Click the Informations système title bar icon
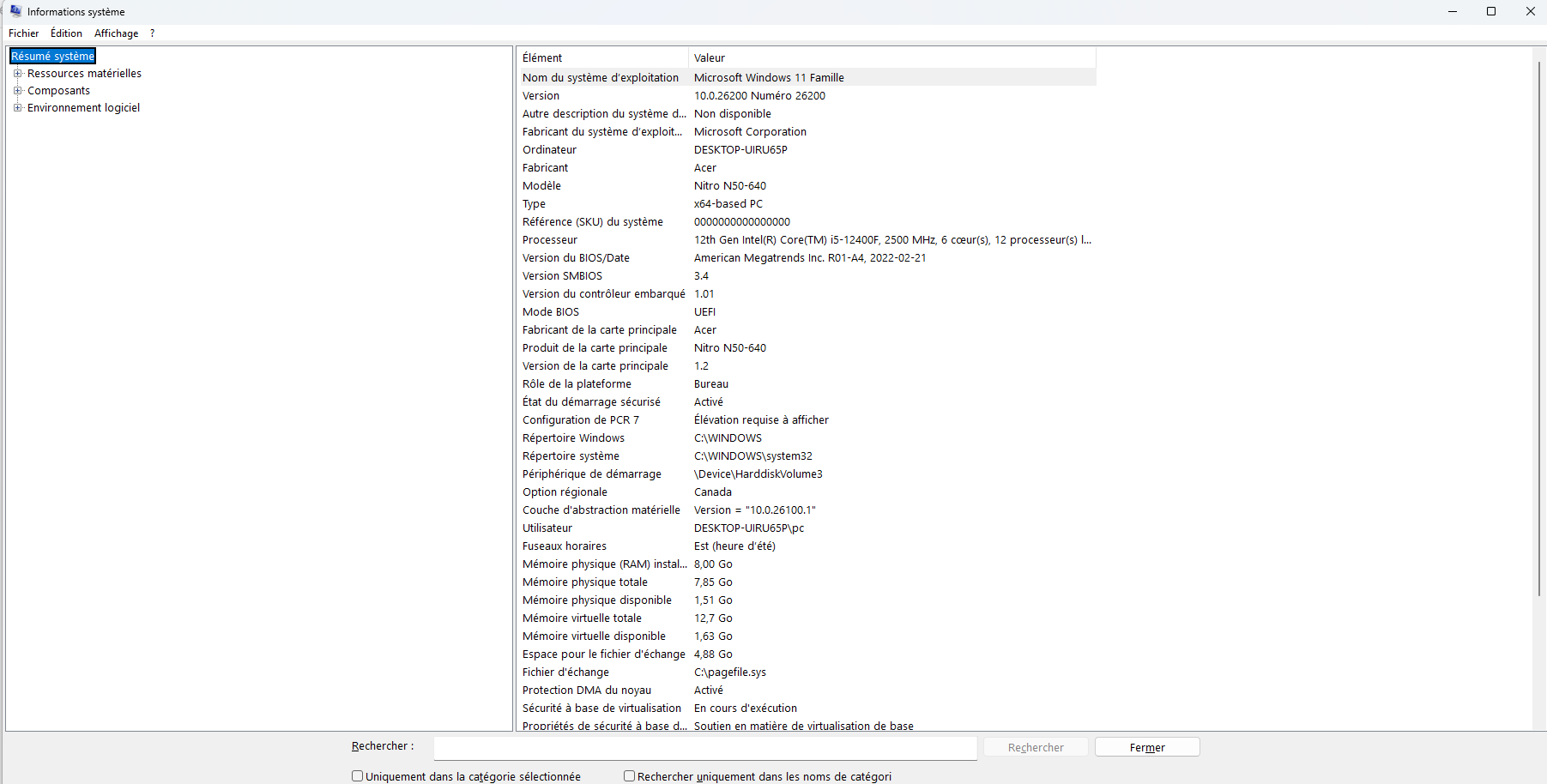This screenshot has width=1547, height=784. pos(15,11)
